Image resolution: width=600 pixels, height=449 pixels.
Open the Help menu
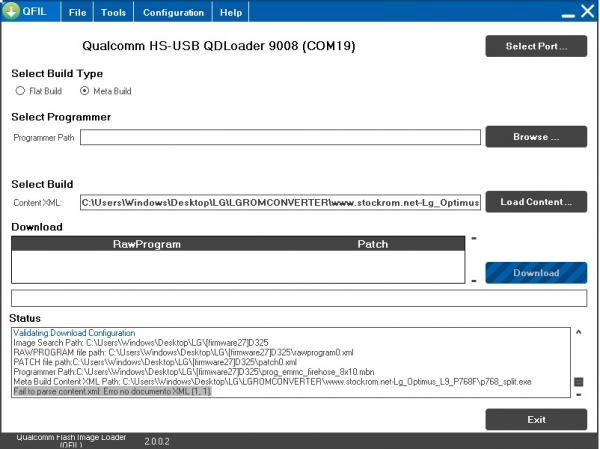click(x=231, y=12)
